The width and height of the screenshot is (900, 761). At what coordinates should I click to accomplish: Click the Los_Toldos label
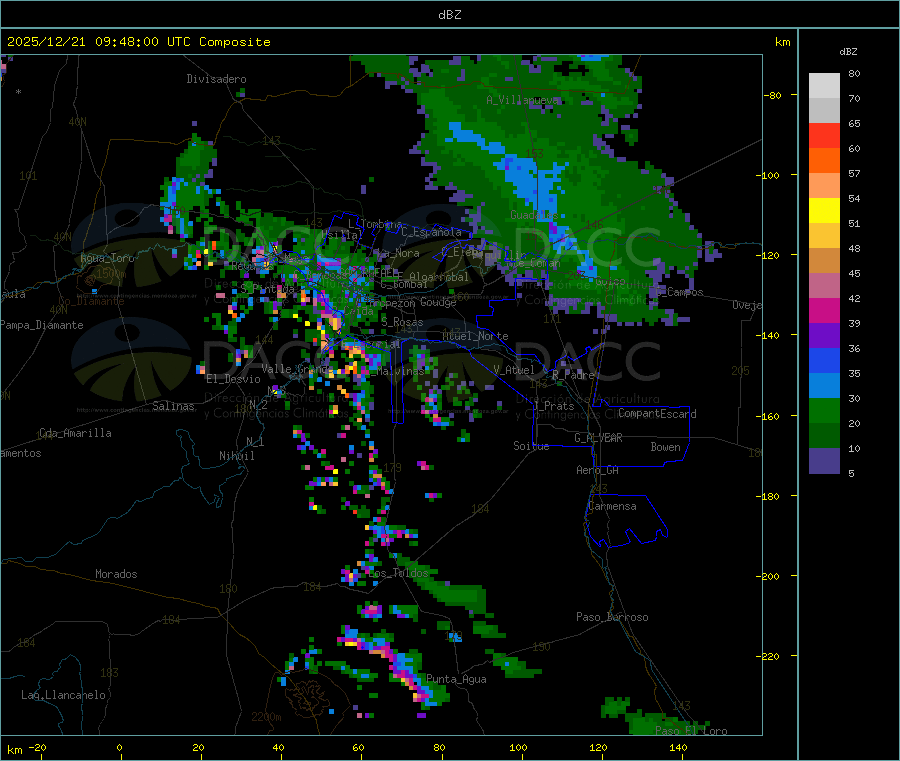click(398, 573)
